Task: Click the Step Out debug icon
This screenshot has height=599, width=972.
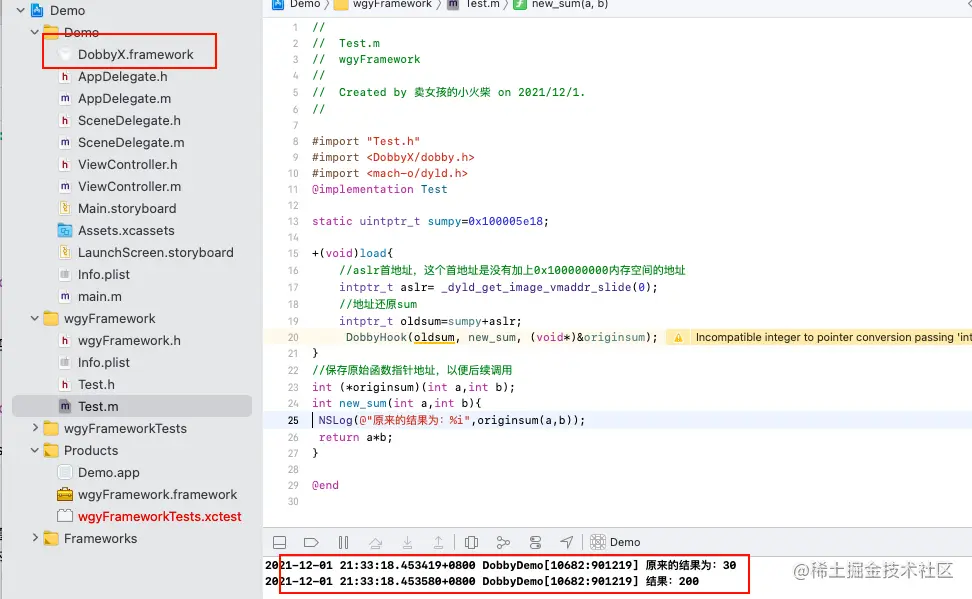Action: (x=438, y=543)
